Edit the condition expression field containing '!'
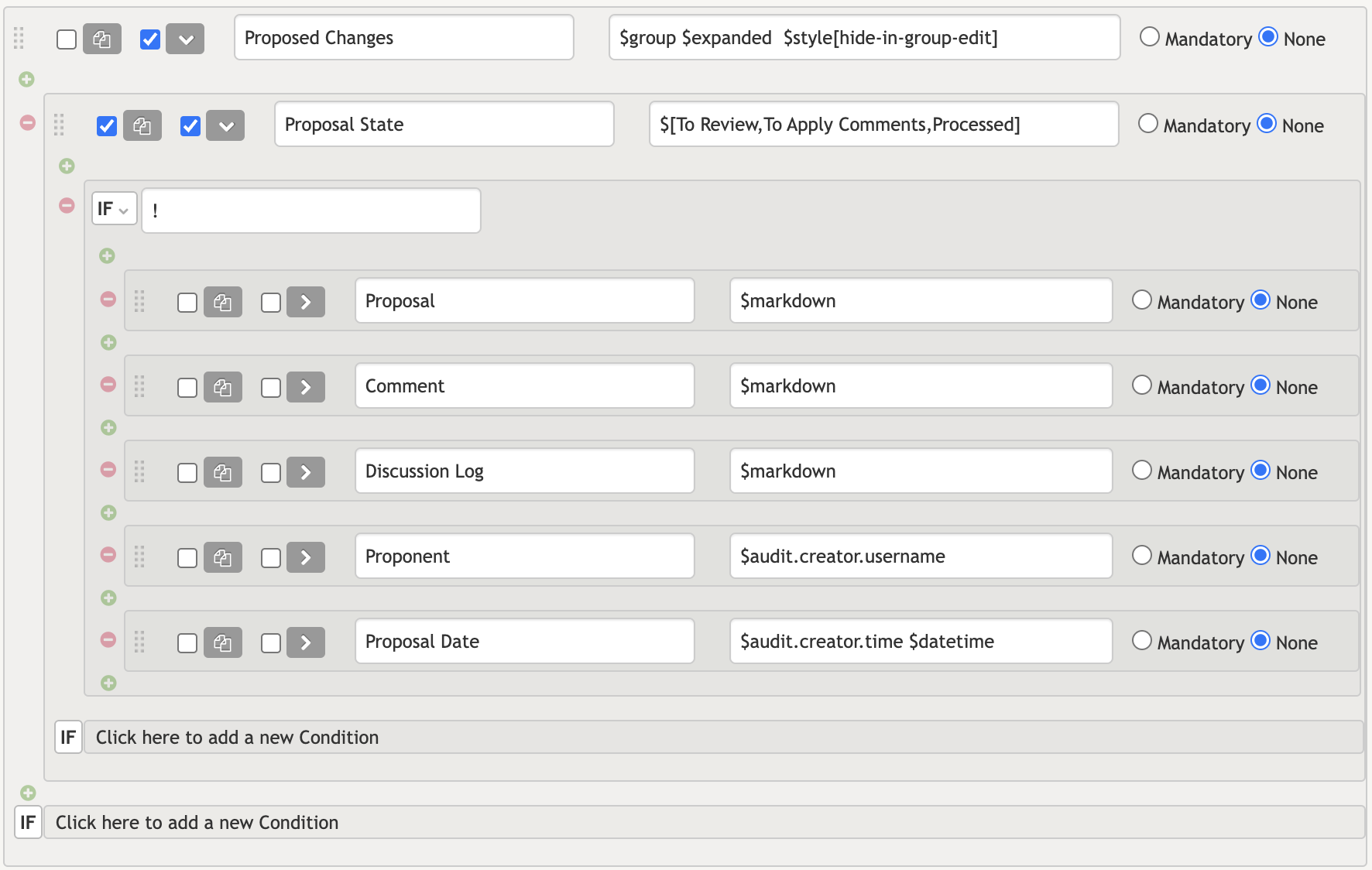 (311, 211)
